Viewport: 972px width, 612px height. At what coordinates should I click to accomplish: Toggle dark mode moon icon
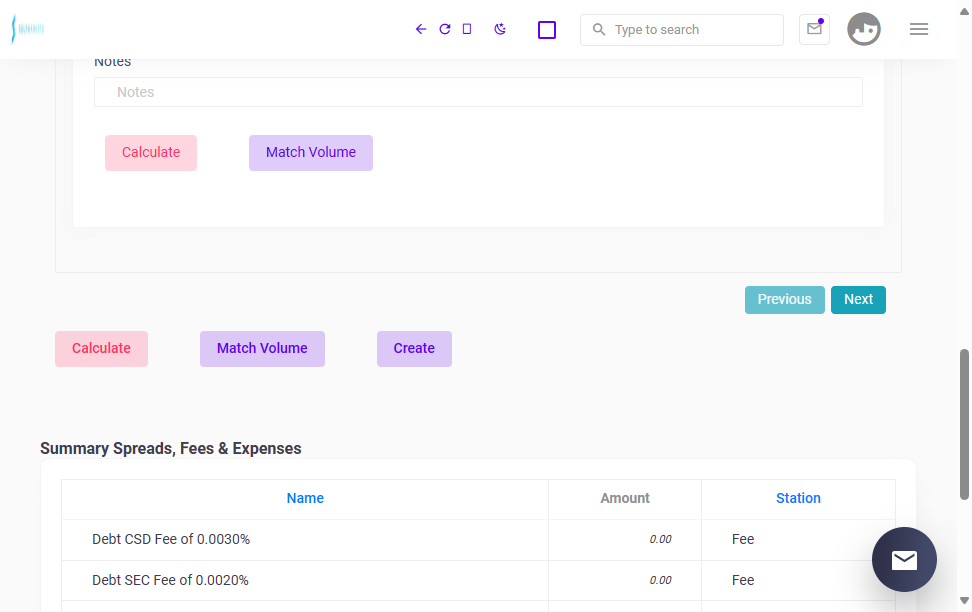[x=500, y=29]
